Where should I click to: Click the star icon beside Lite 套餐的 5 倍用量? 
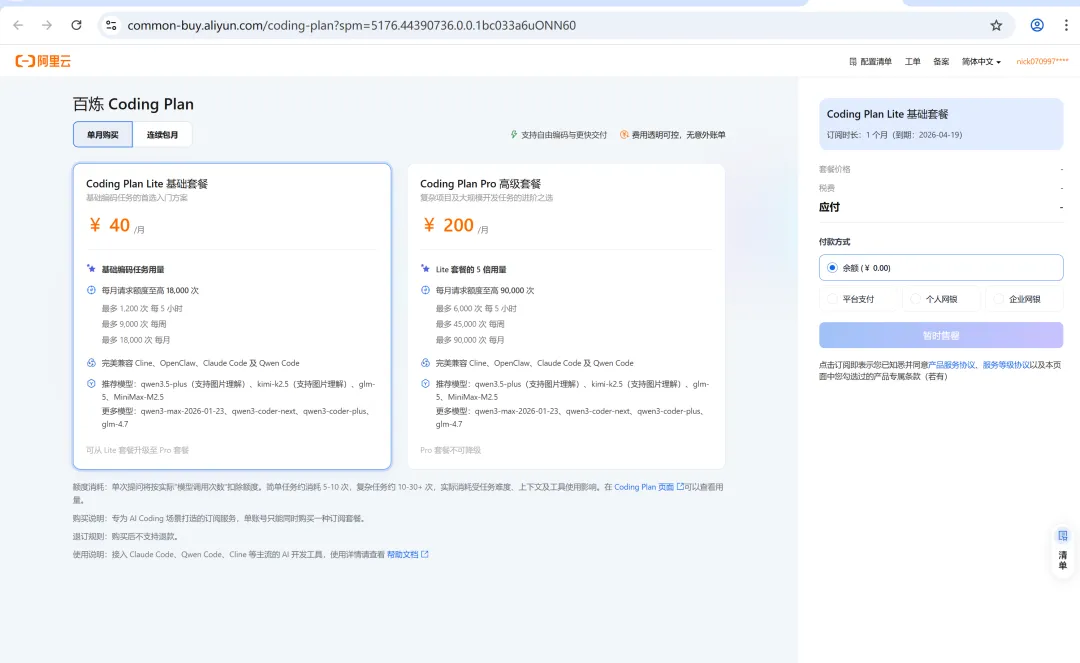pos(425,269)
